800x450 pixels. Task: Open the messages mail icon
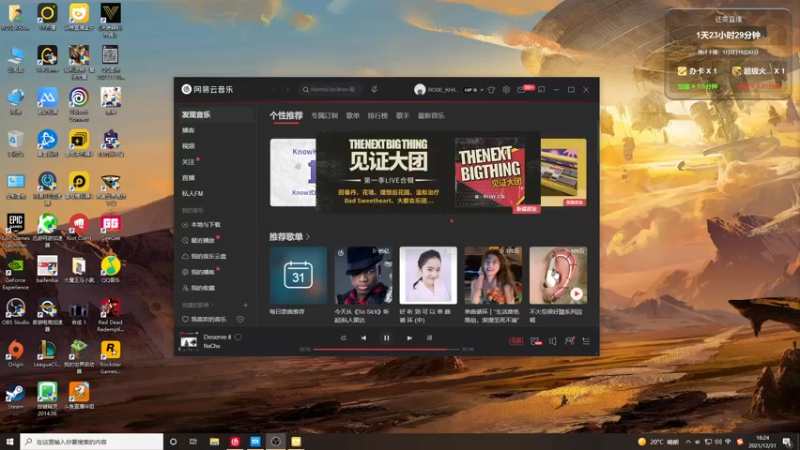pos(521,90)
